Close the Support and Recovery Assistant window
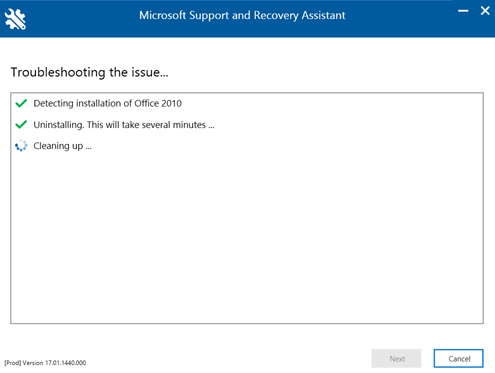The image size is (495, 373). tap(485, 11)
